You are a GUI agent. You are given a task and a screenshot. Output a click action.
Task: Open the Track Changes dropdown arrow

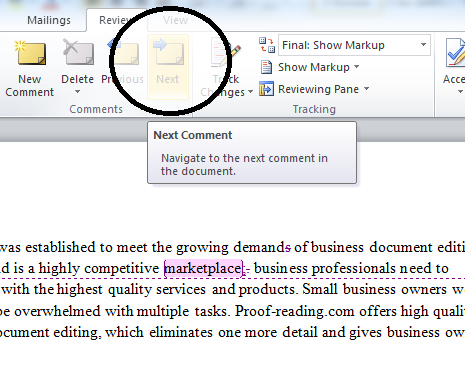tap(250, 92)
